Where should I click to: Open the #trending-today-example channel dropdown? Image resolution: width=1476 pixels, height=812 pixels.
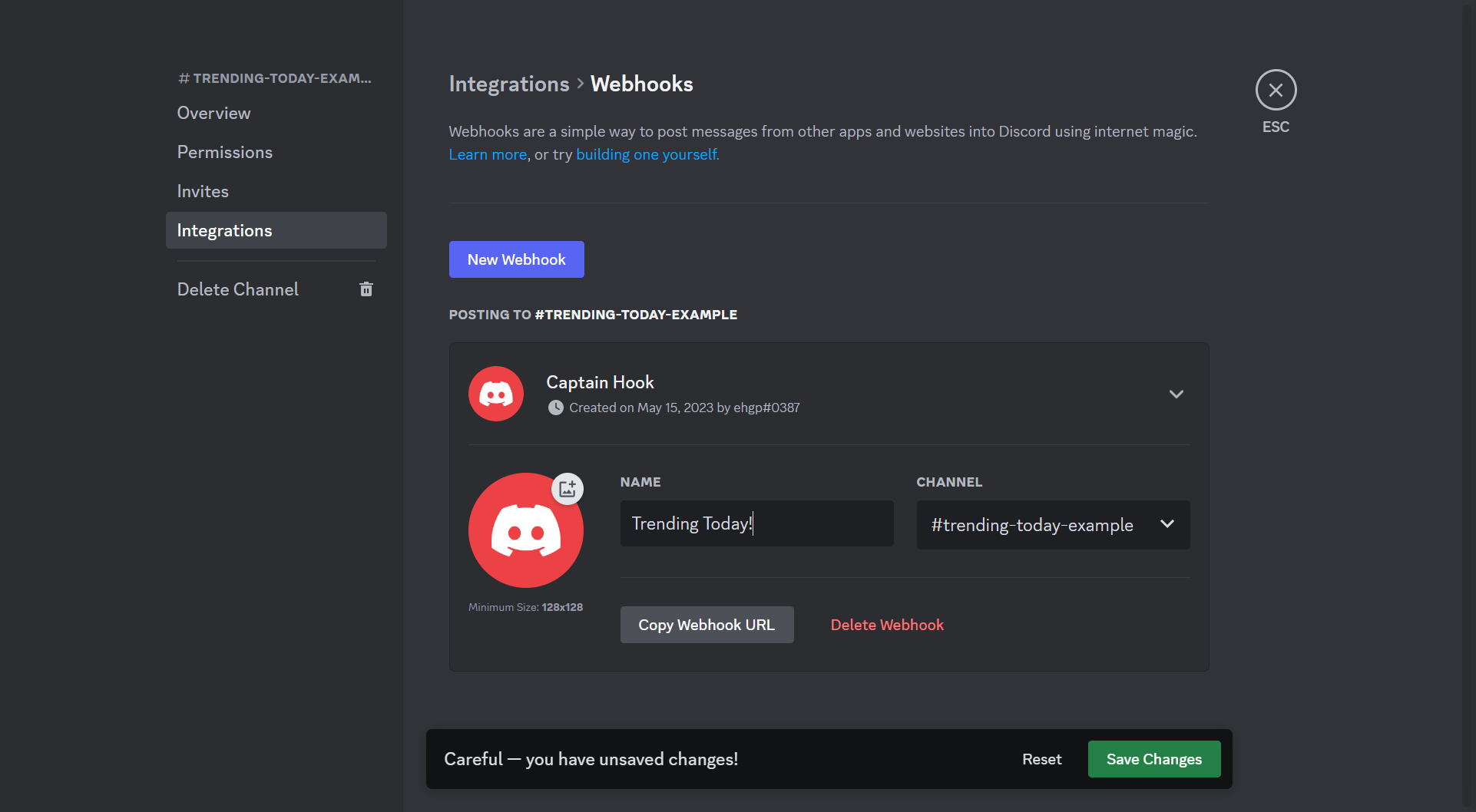(x=1053, y=525)
